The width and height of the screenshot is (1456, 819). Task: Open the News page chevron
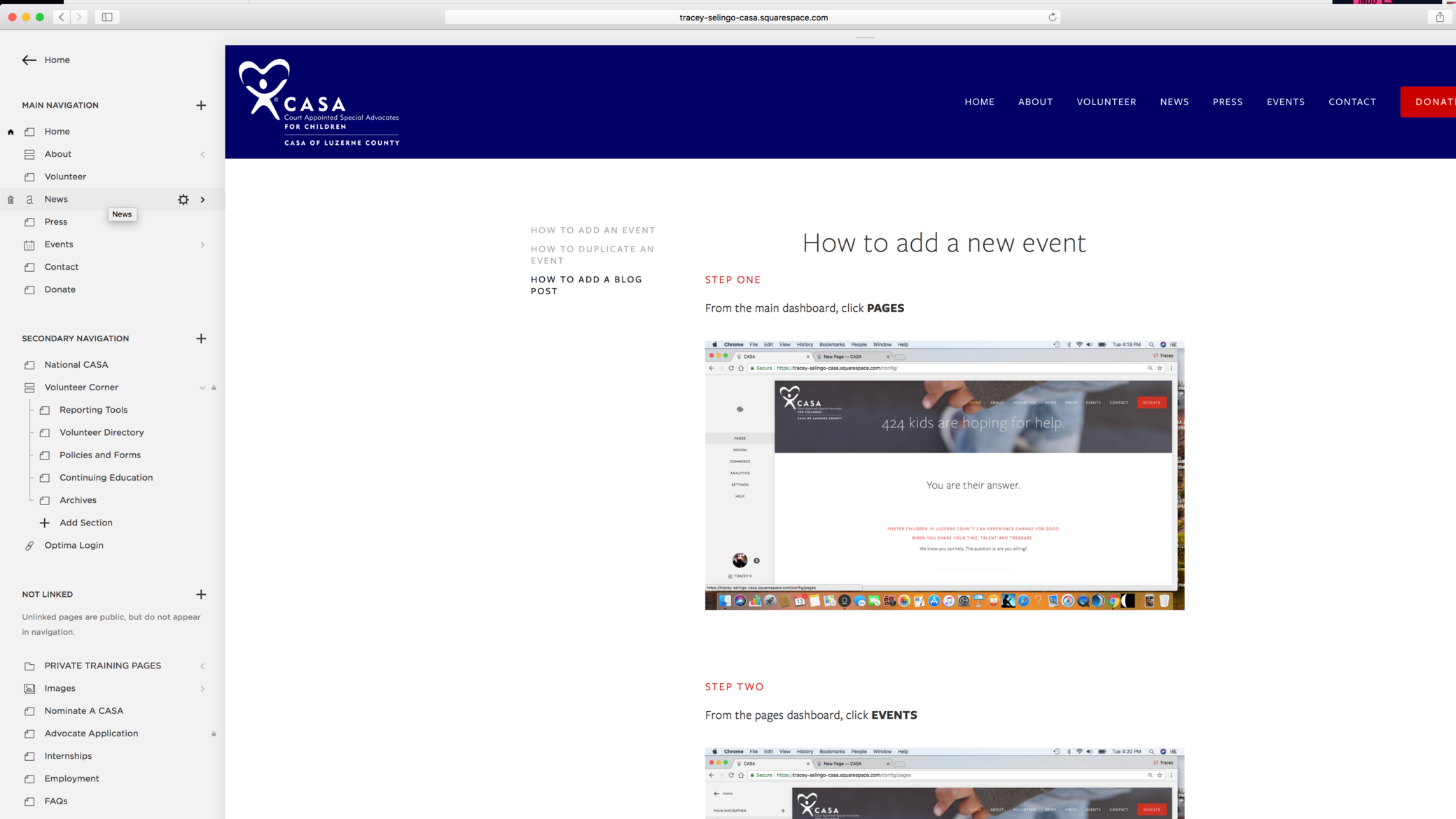click(x=202, y=200)
